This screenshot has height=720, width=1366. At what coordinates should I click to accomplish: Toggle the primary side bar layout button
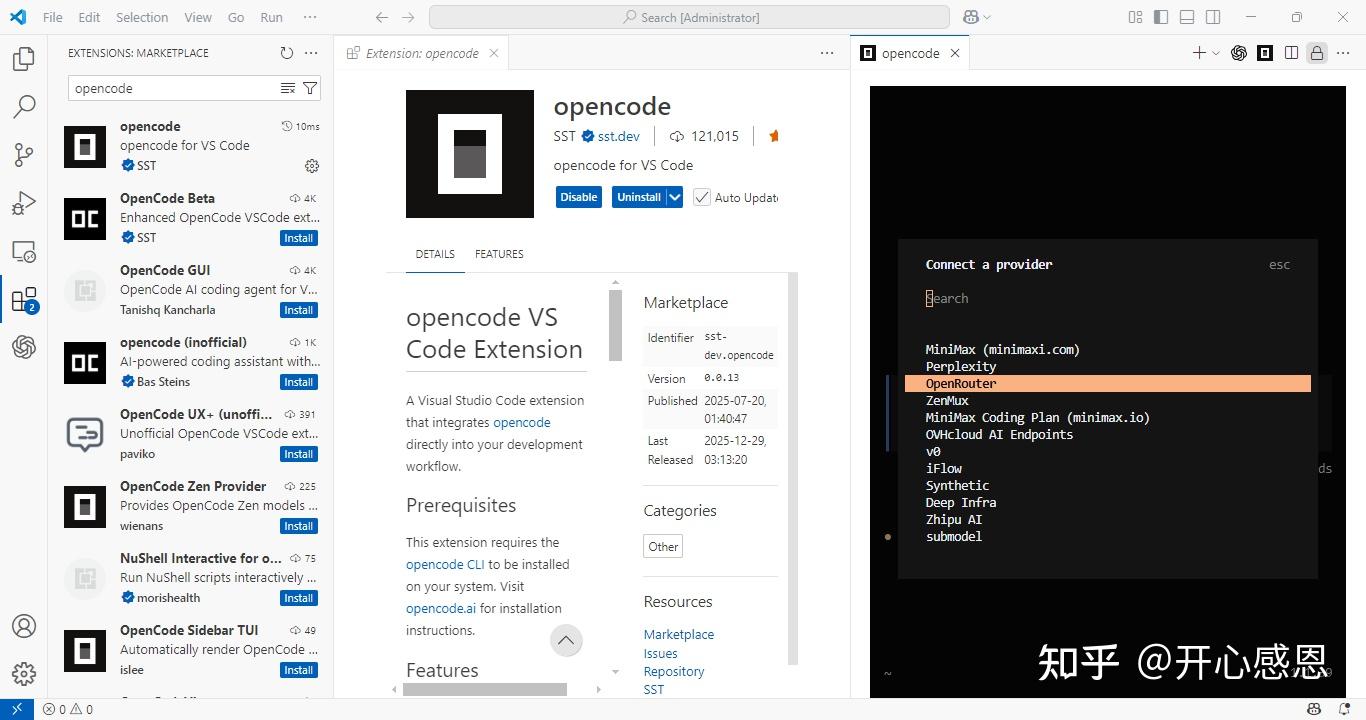pyautogui.click(x=1161, y=17)
